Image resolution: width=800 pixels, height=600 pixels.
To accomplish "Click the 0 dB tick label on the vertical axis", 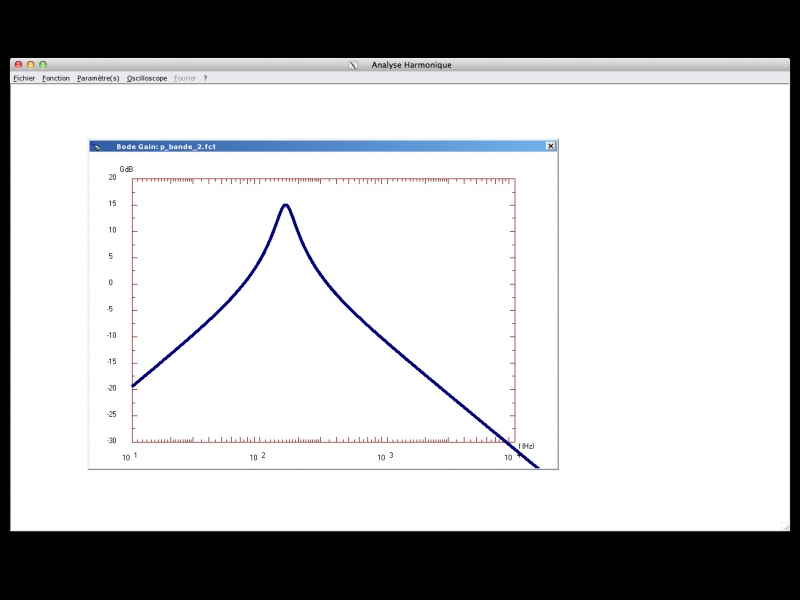I will tap(111, 283).
